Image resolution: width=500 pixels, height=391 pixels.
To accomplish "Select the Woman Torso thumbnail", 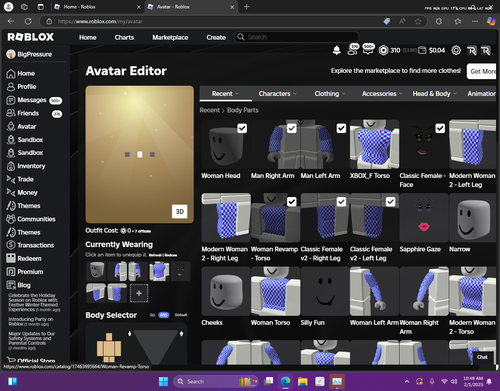I will pos(275,291).
